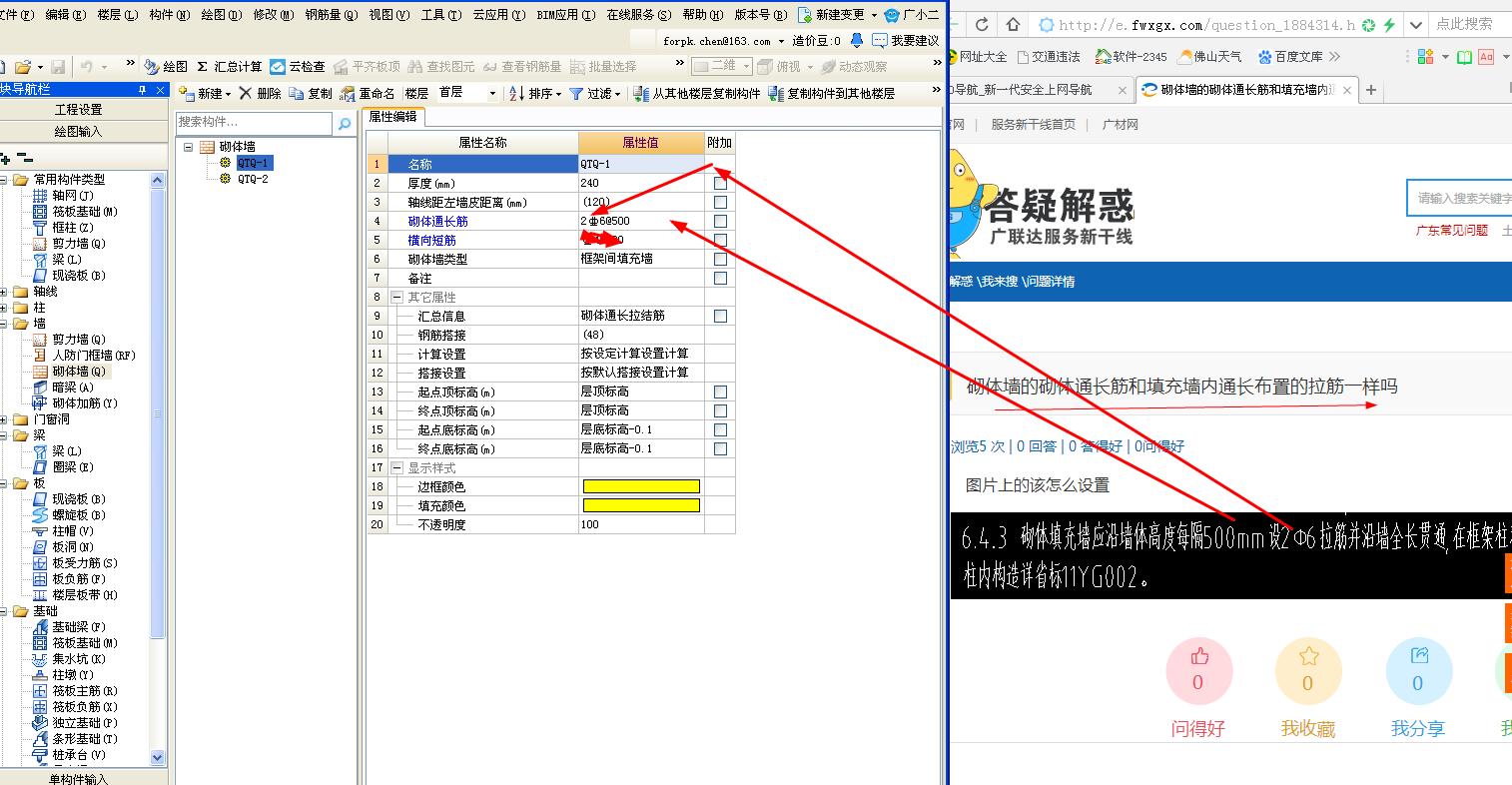Open the 工程设置 navigation section

click(x=78, y=110)
